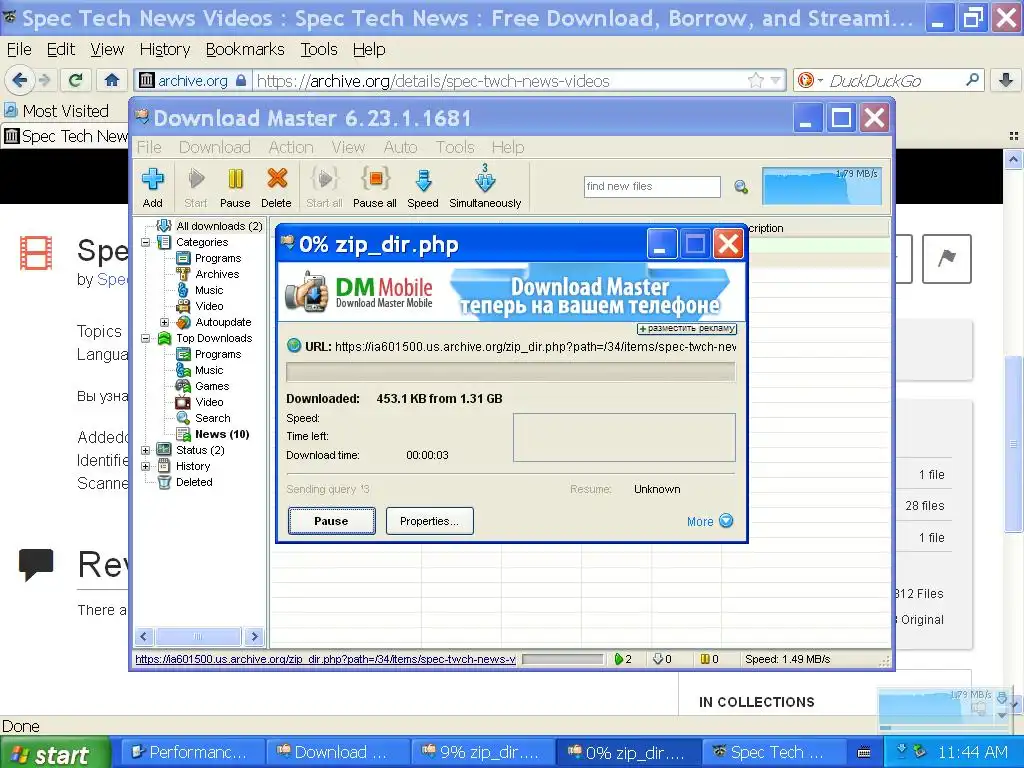Collapse the Categories tree node
Image resolution: width=1024 pixels, height=768 pixels.
pos(146,242)
